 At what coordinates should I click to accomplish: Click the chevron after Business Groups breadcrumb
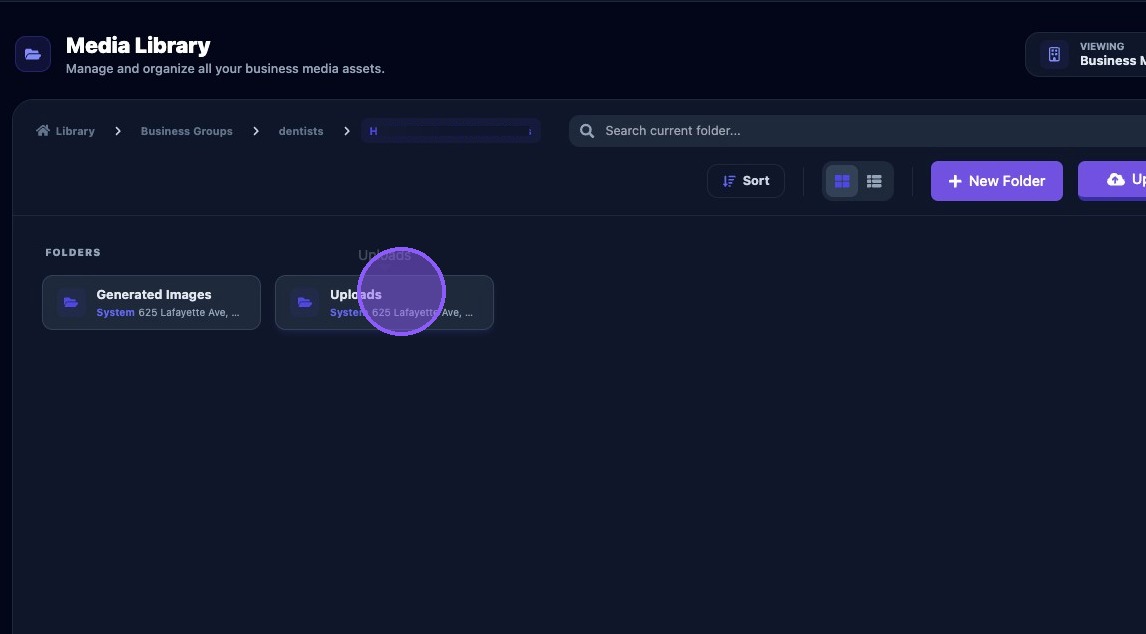click(256, 131)
